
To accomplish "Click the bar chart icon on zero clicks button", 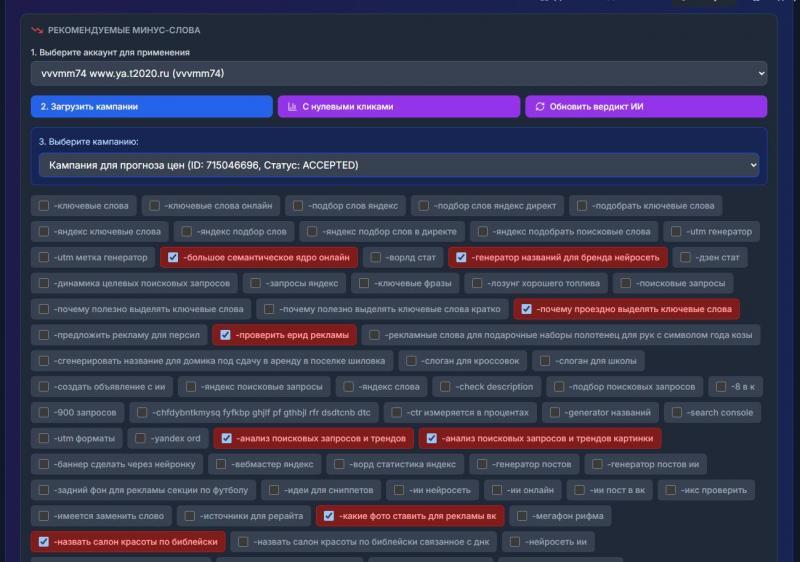I will coord(292,107).
